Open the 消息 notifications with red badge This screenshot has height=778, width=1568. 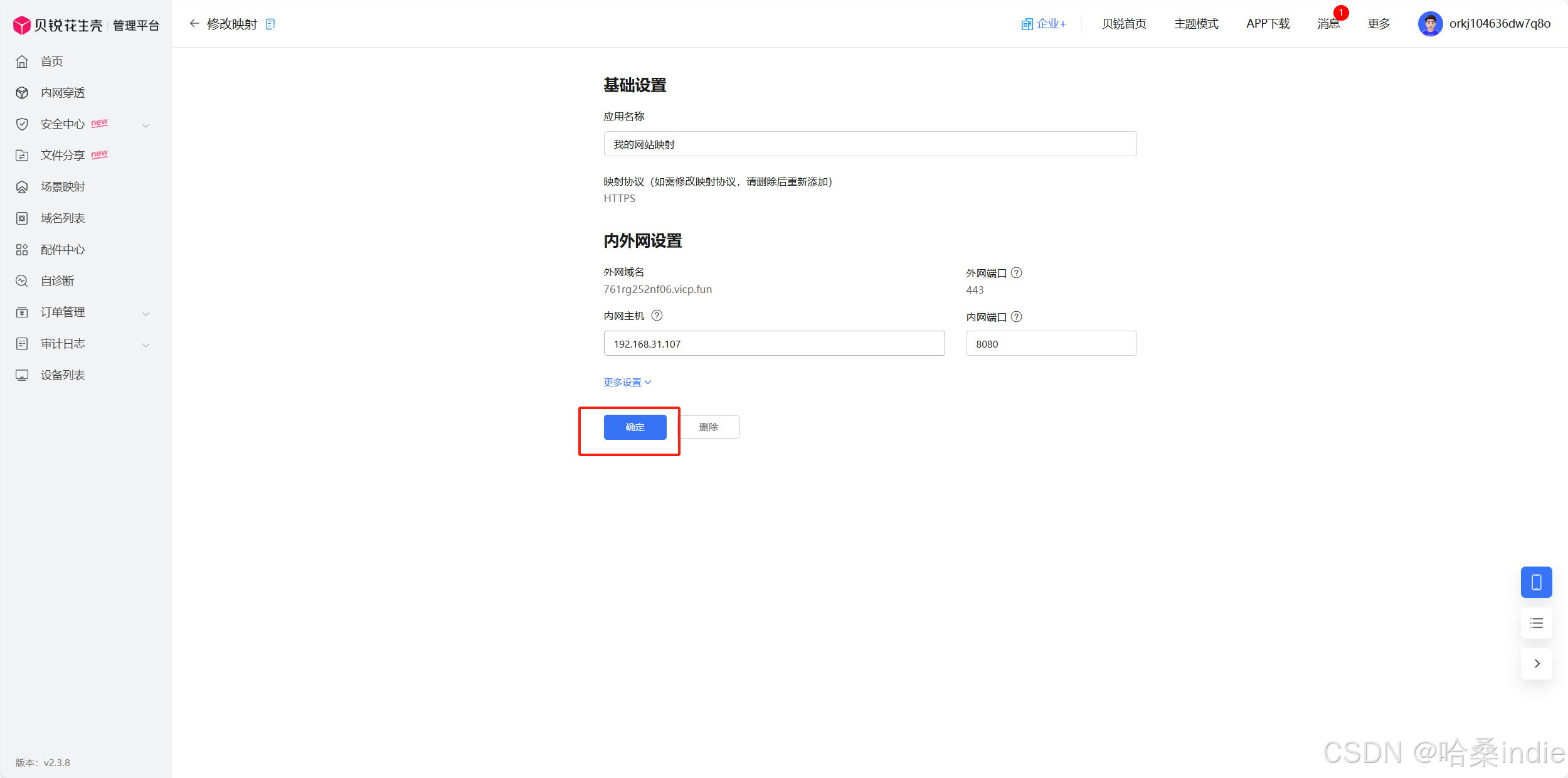tap(1328, 24)
